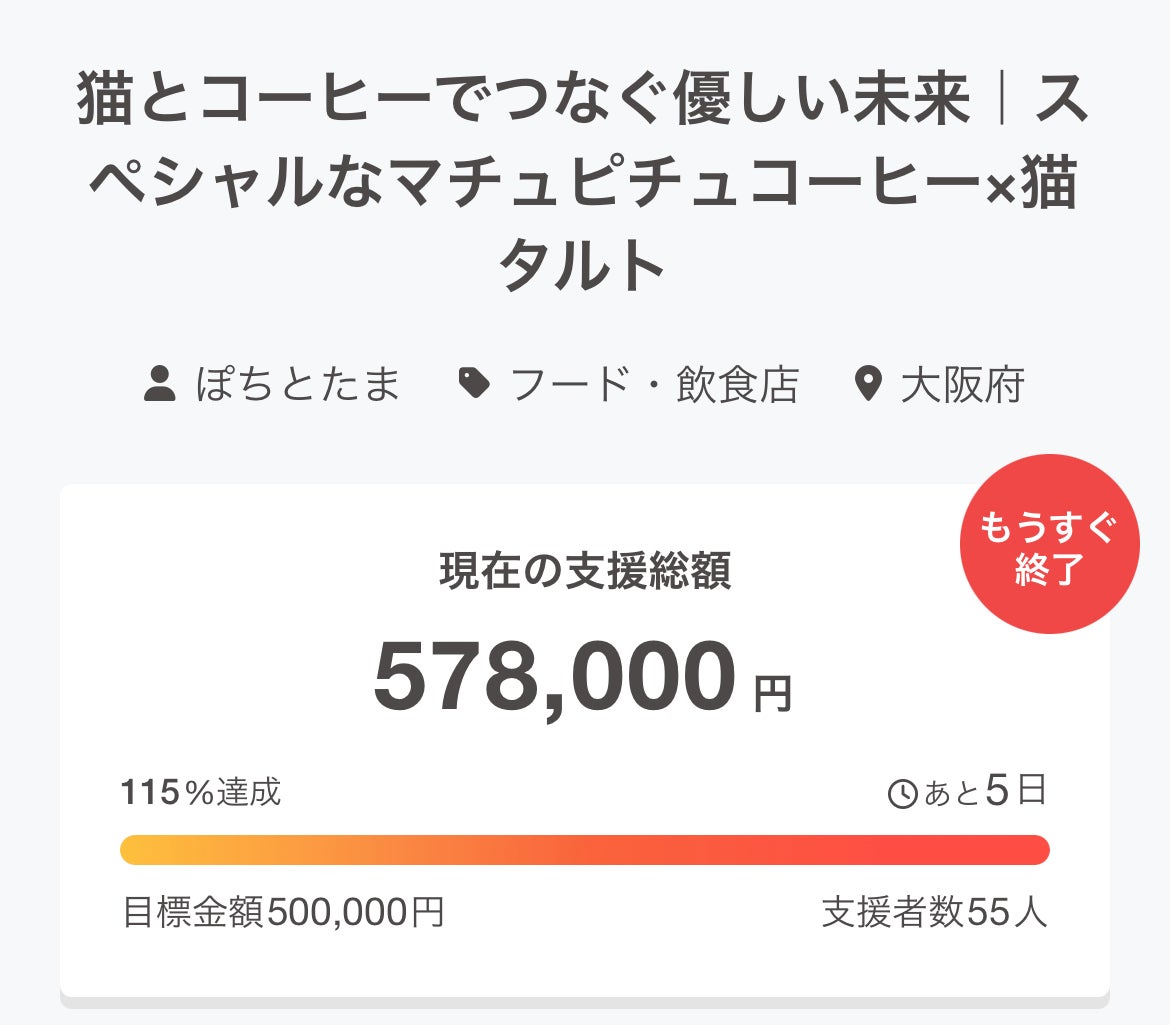Click the 115%達成 achievement label
The width and height of the screenshot is (1170, 1025).
pos(201,793)
